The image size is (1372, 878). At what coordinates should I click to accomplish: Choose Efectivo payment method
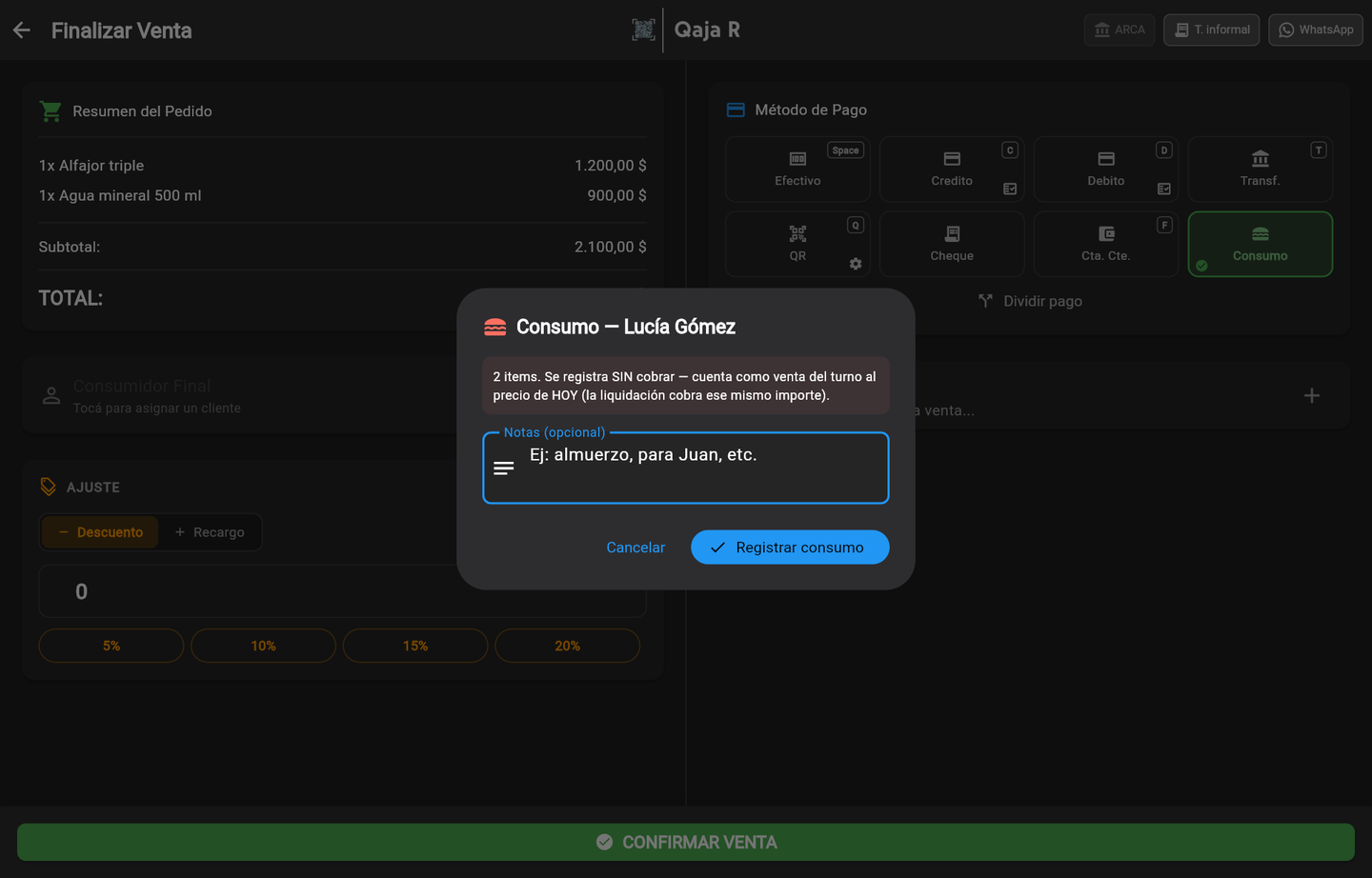pos(797,169)
